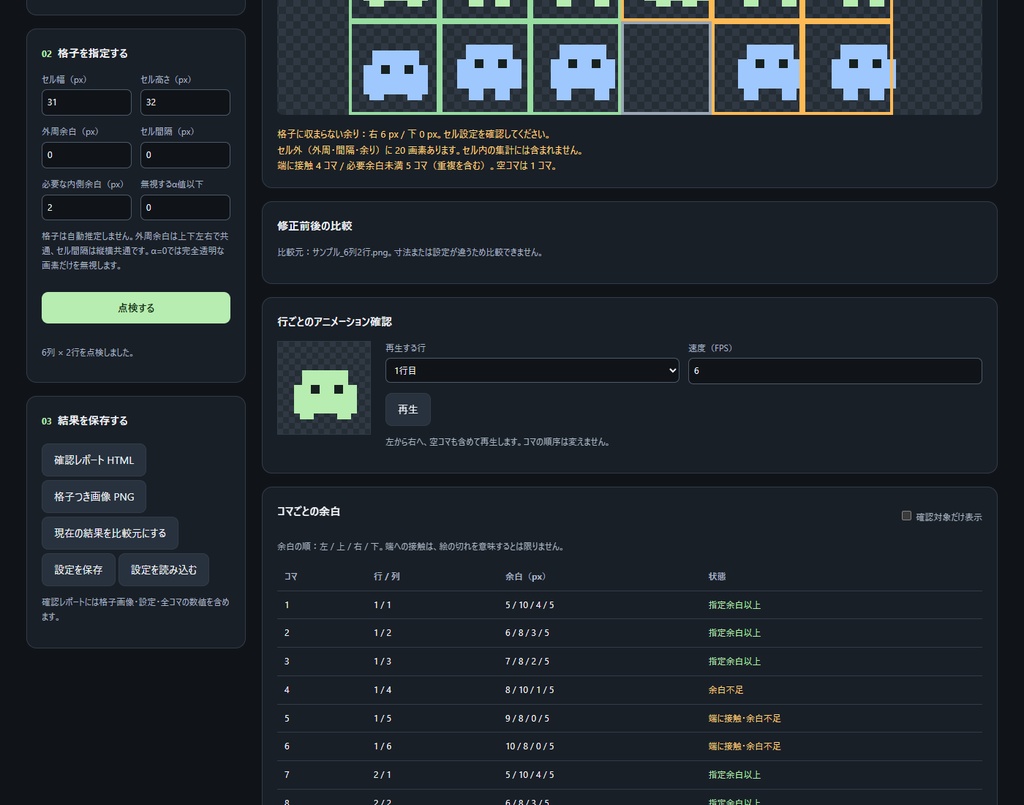Click the 修正前後の比較 heading
This screenshot has height=805, width=1024.
(x=315, y=226)
